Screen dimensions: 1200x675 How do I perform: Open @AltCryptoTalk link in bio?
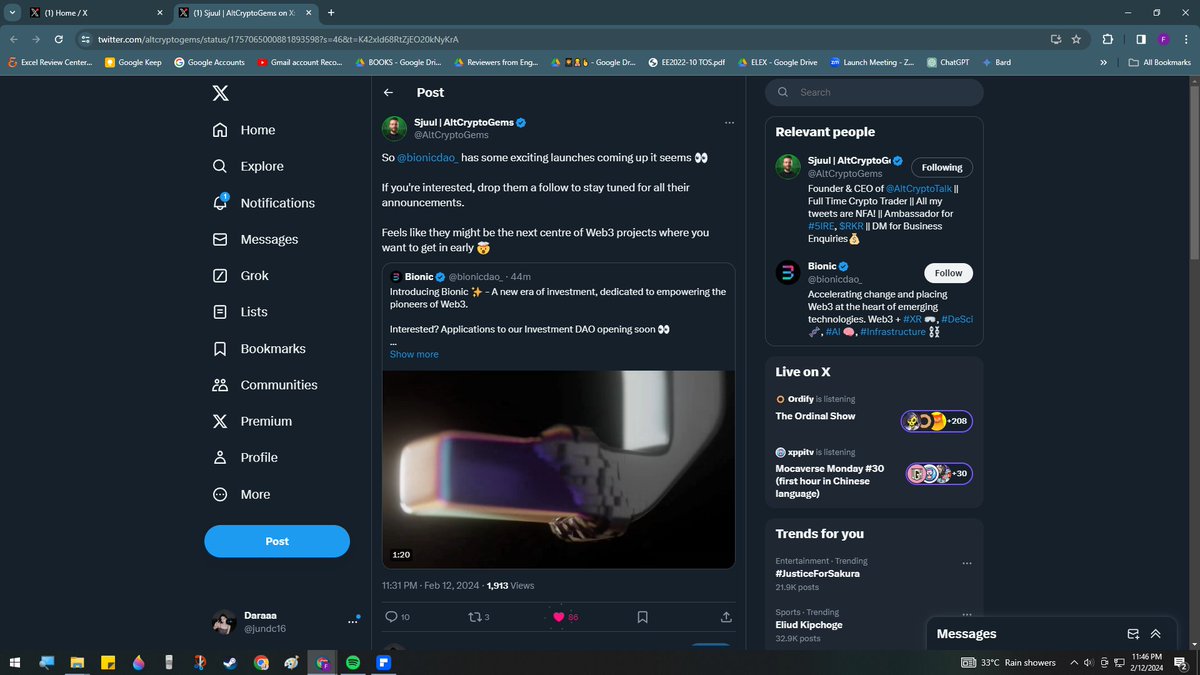coord(918,188)
